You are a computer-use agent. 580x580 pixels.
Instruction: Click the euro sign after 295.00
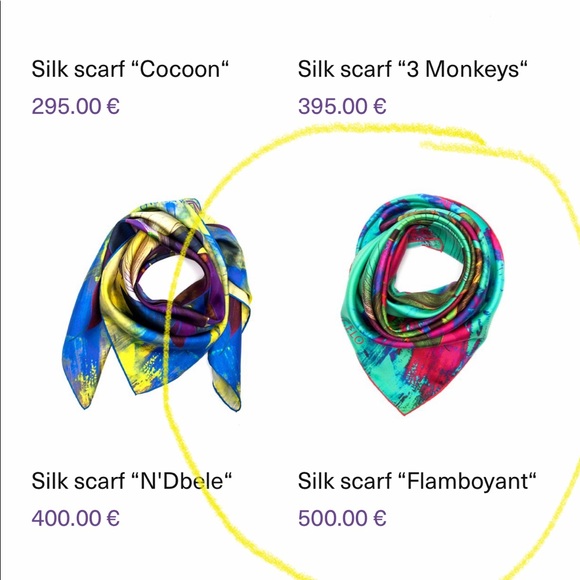pos(113,106)
